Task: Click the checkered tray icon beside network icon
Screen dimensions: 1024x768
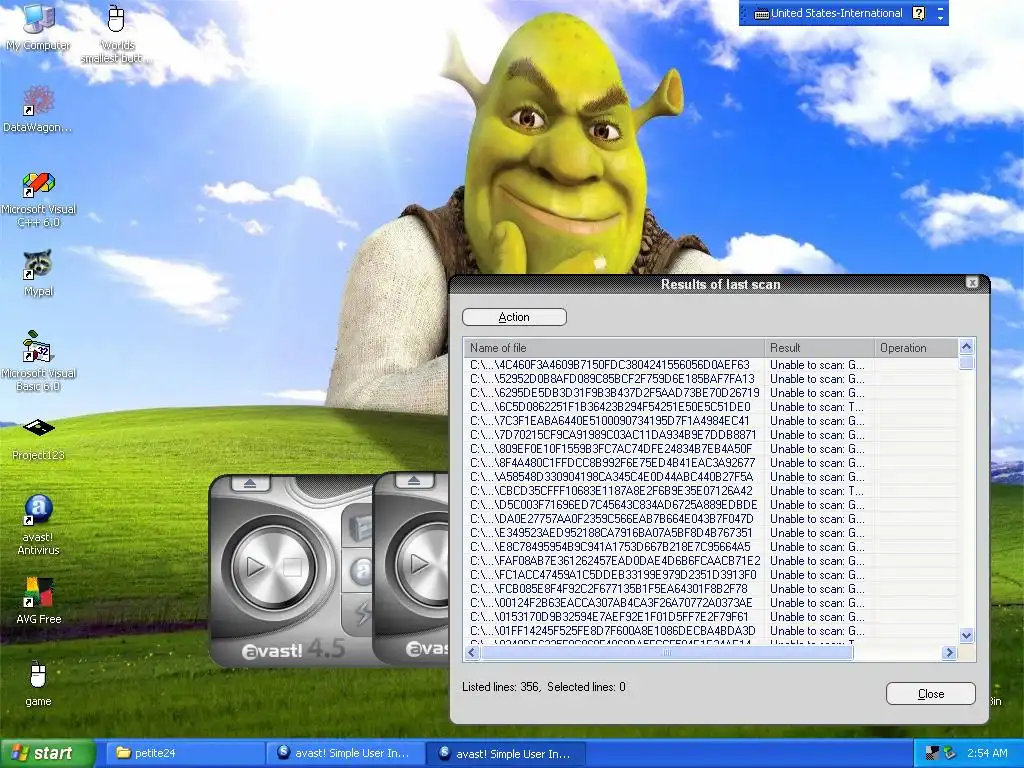Action: 933,753
